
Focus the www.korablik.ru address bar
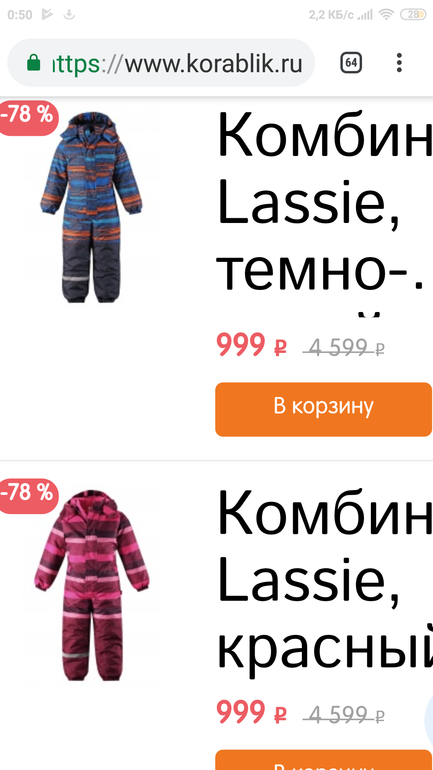[x=161, y=63]
